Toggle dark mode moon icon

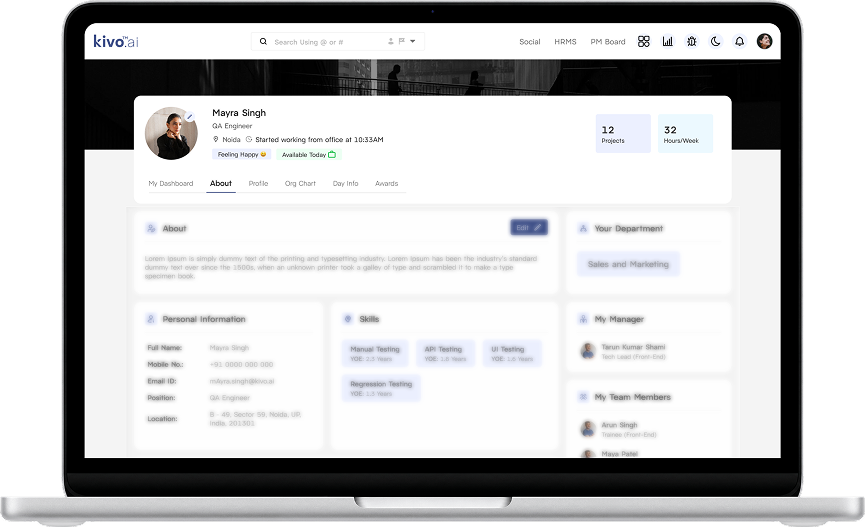coord(716,41)
